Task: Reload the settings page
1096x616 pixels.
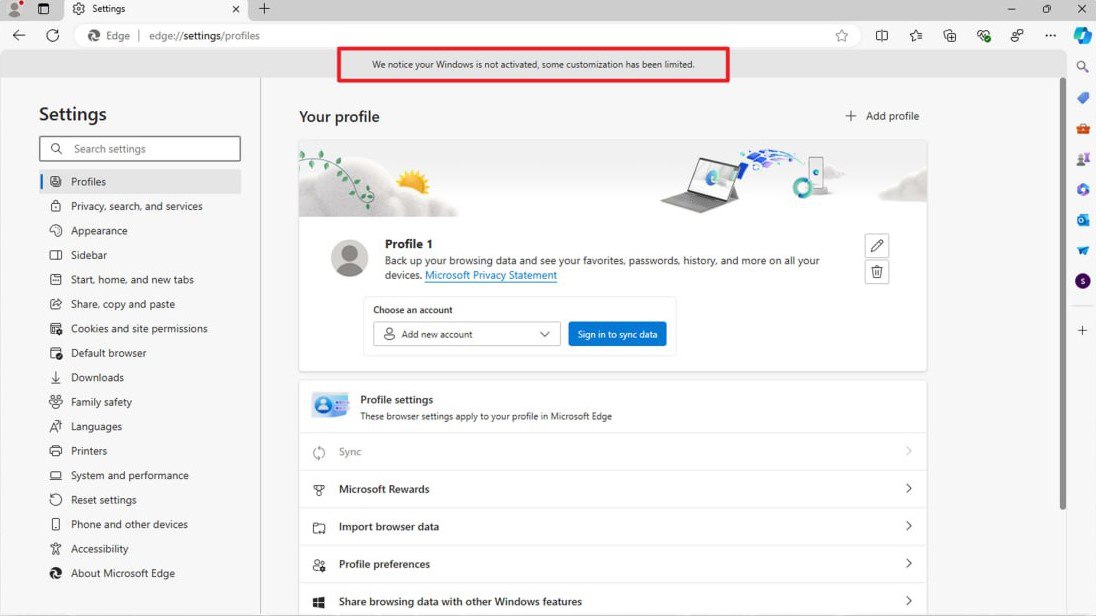Action: pos(52,36)
